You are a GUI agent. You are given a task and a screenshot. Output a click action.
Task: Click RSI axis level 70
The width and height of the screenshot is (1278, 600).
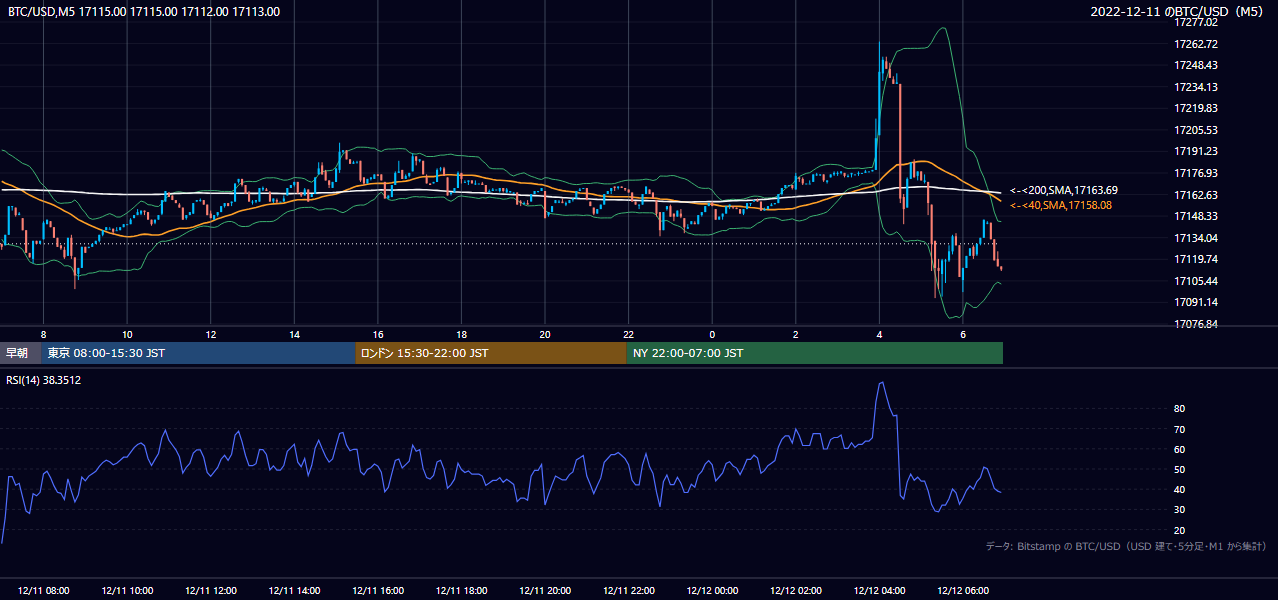1180,429
